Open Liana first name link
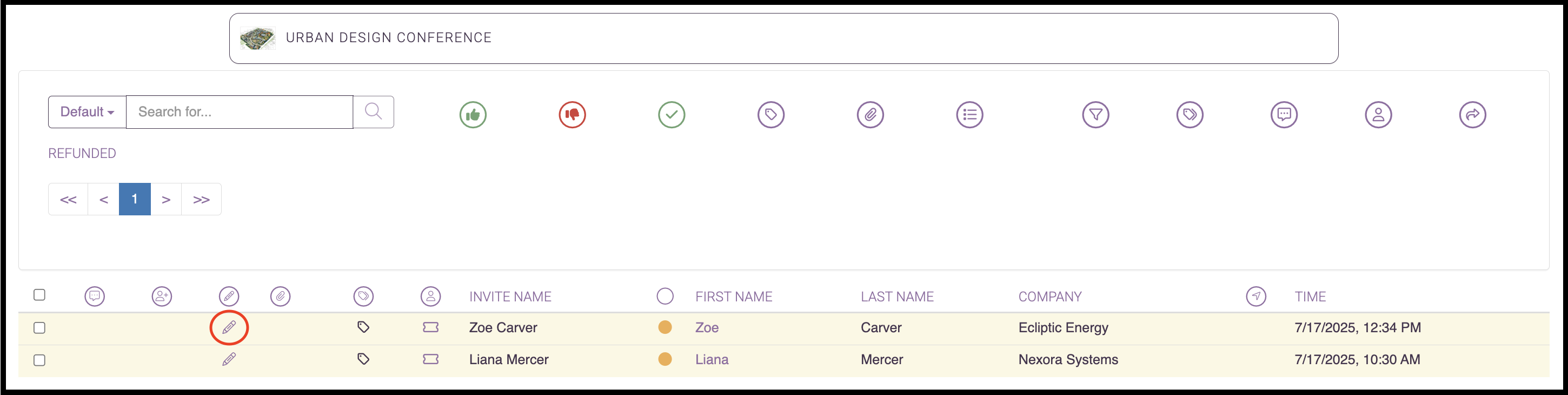Screen dimensions: 1568x395 tap(712, 360)
